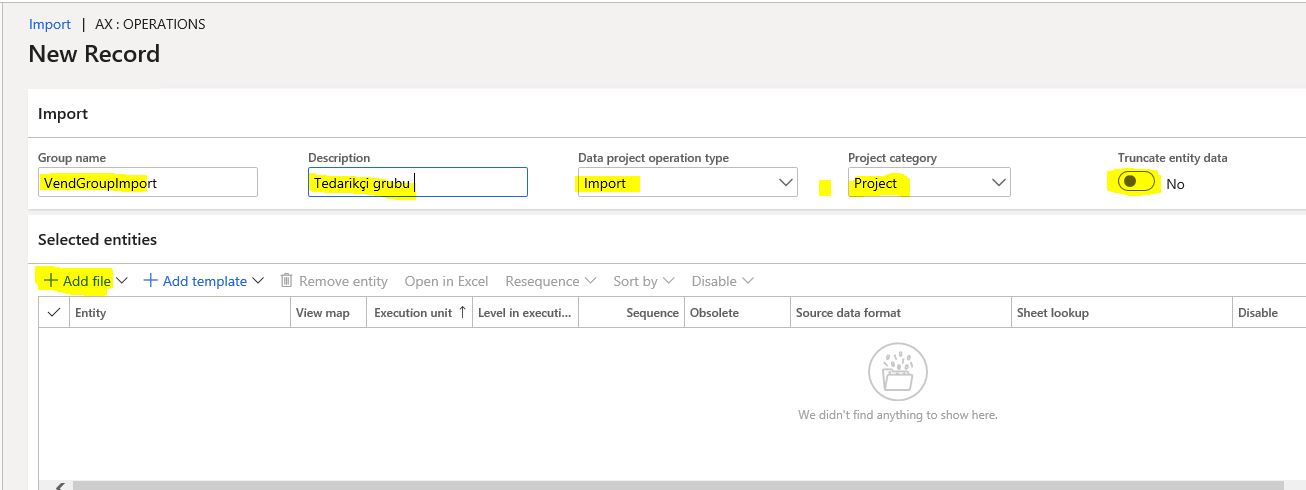This screenshot has width=1306, height=490.
Task: Open the Data project operation type dropdown
Action: coord(785,183)
